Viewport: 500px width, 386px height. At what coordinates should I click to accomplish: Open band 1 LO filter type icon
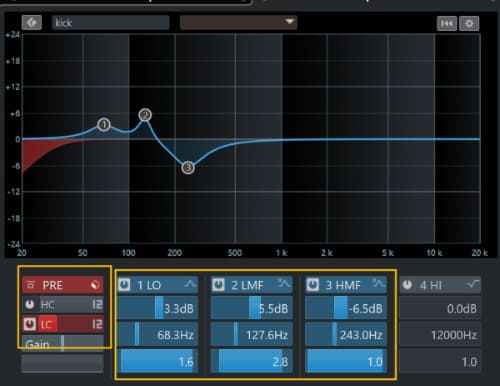(190, 284)
